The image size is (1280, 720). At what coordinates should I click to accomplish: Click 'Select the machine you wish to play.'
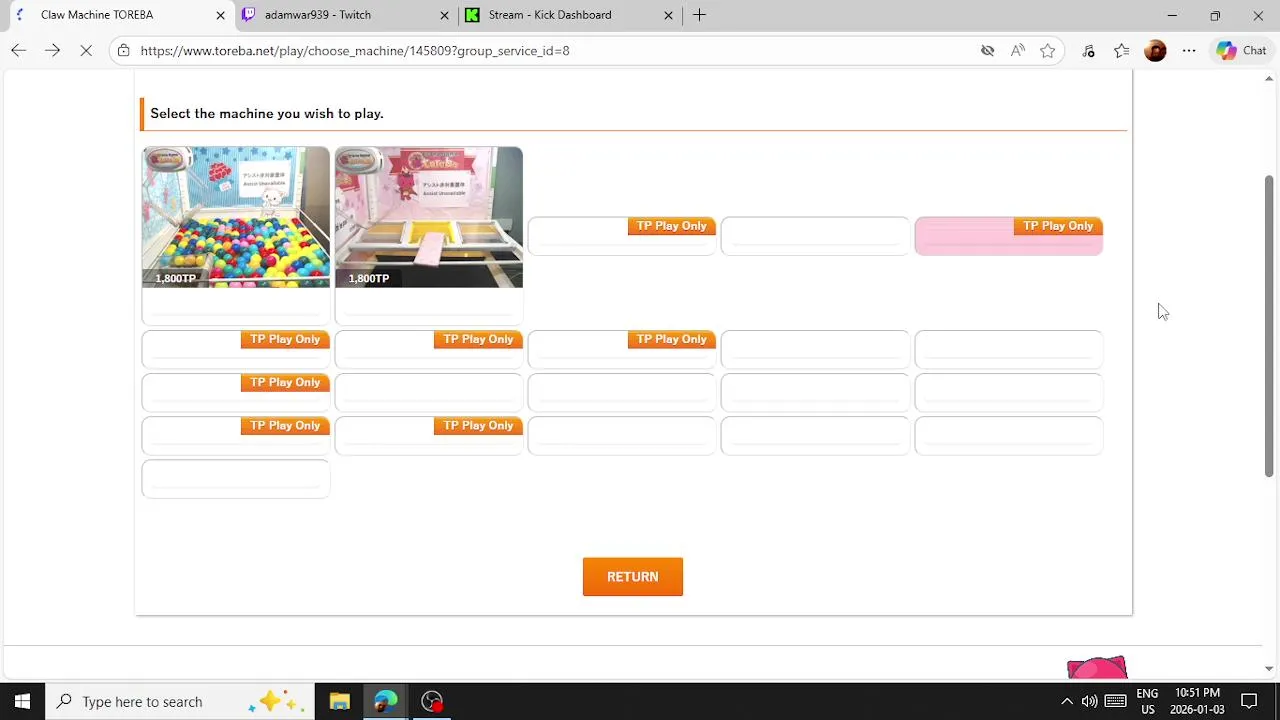pos(267,113)
